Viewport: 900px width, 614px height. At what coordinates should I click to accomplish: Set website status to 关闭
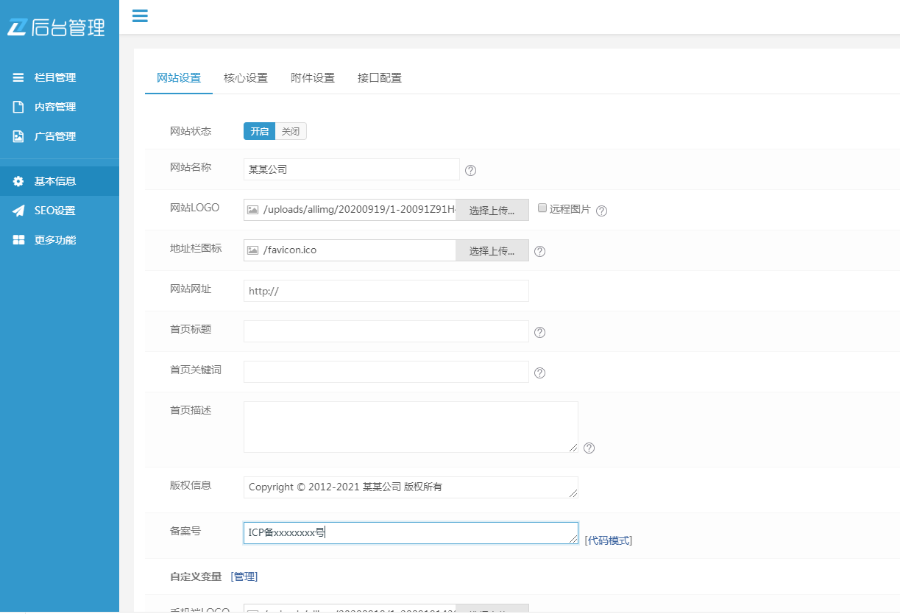290,131
